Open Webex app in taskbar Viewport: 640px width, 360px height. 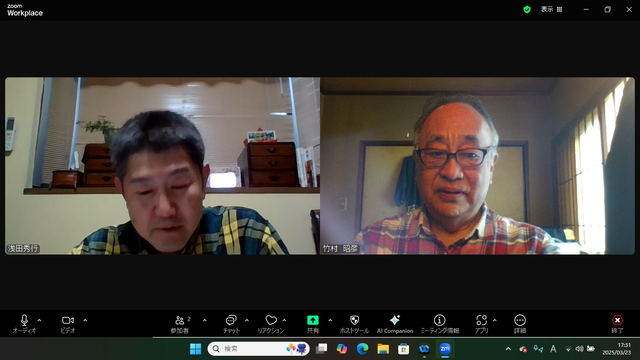[424, 349]
